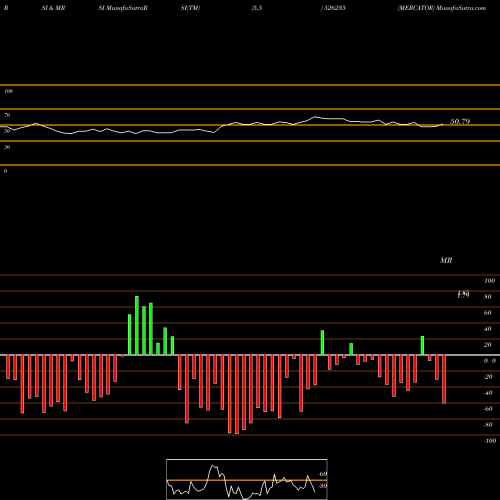This screenshot has width=500, height=500.
Task: Click the 69 label in mini chart
Action: [323, 474]
